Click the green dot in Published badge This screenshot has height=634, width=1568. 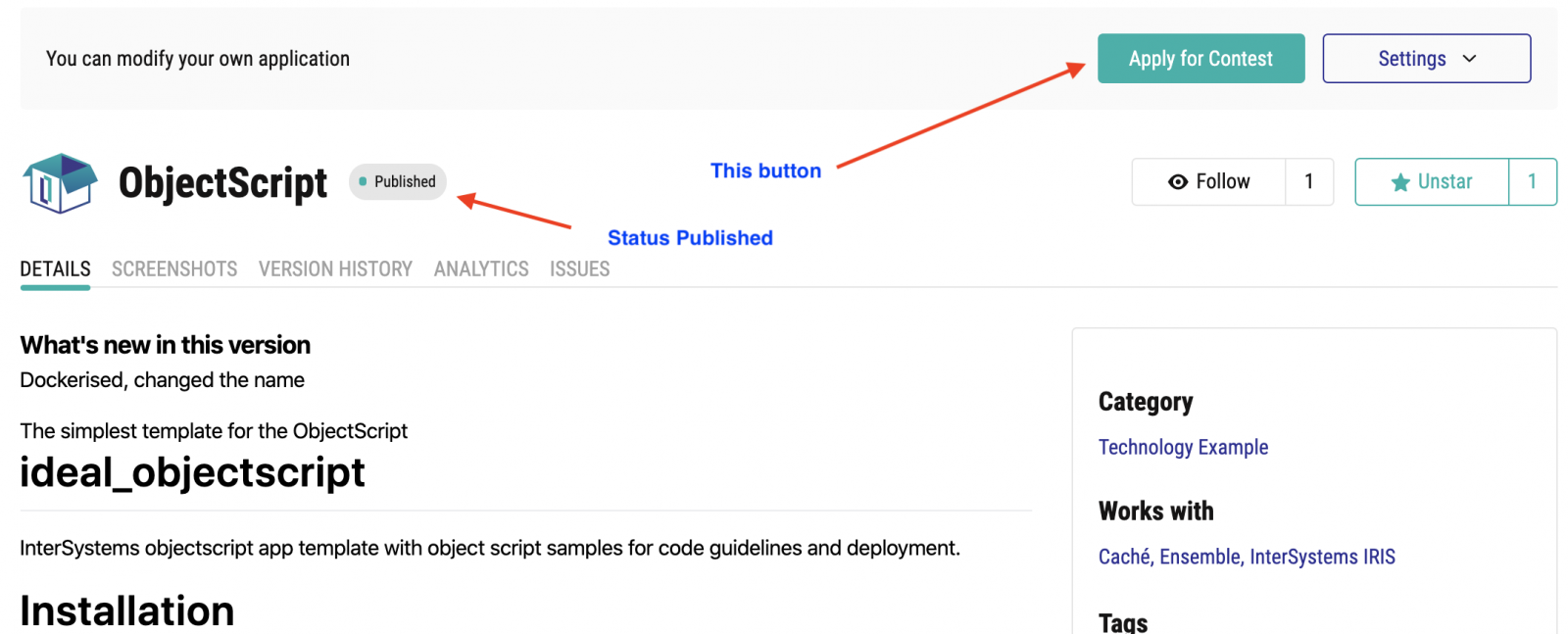click(x=363, y=181)
